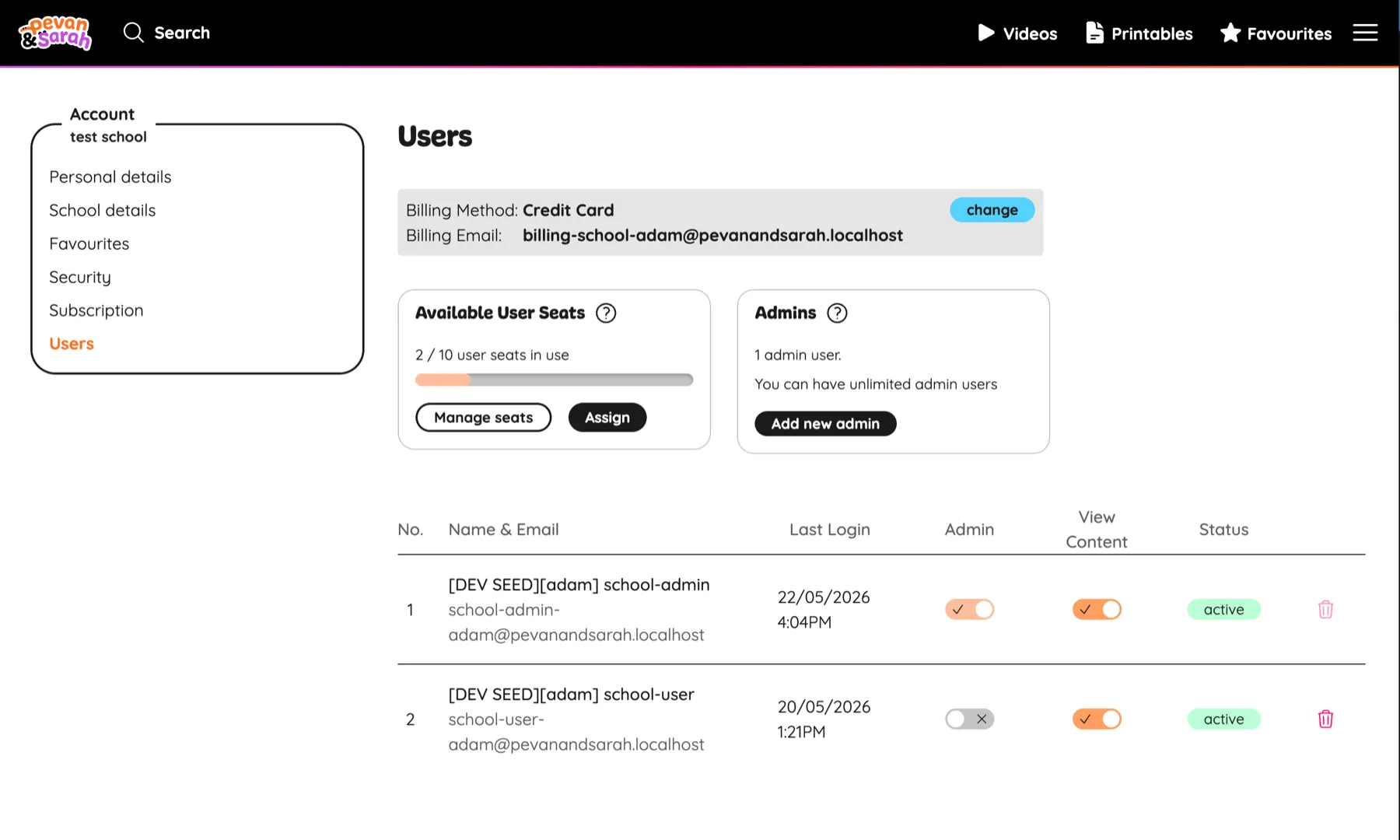Image resolution: width=1400 pixels, height=840 pixels.
Task: Click the 'Users' page heading
Action: 435,136
